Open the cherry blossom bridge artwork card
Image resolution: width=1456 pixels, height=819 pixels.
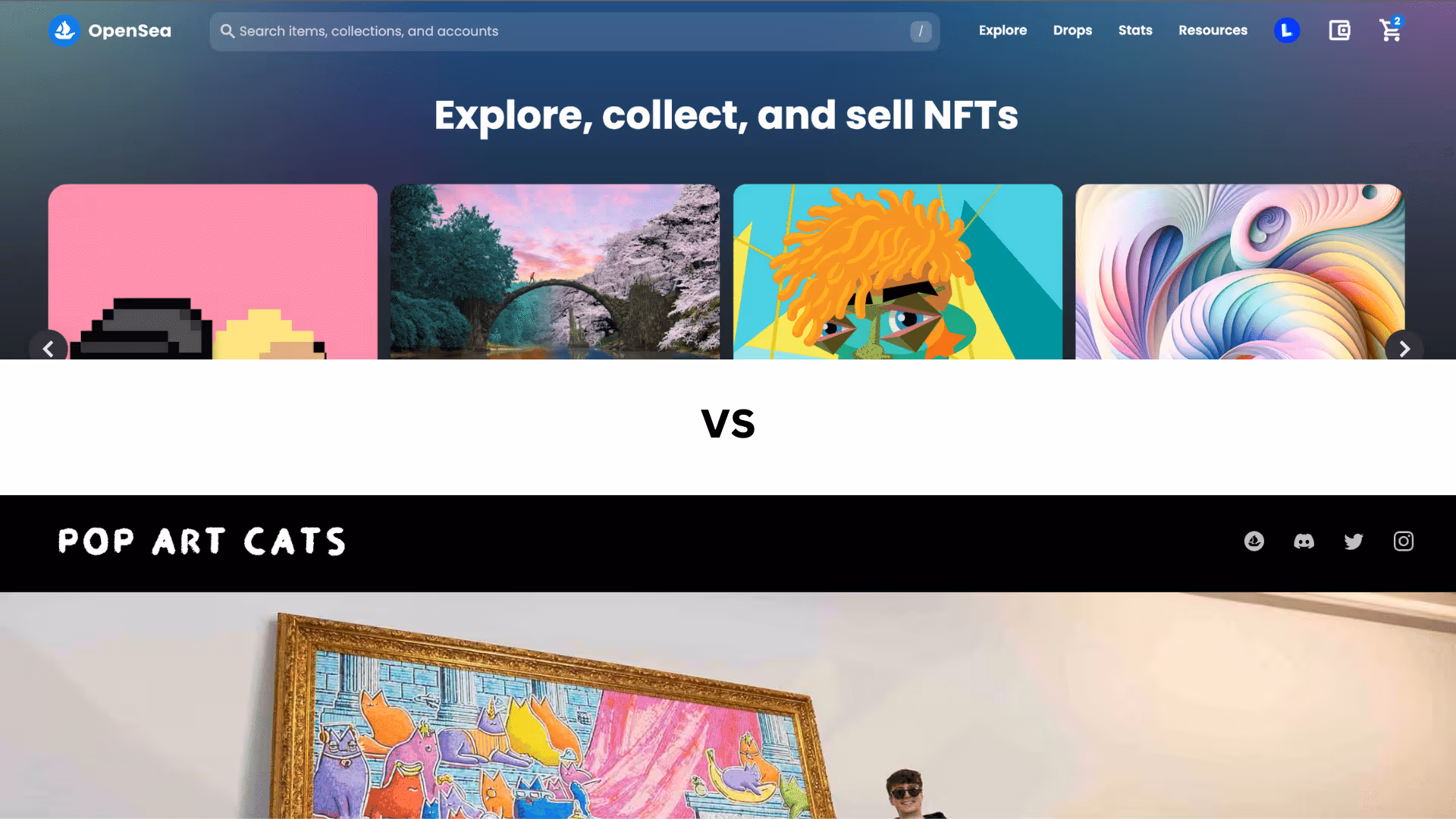point(555,271)
